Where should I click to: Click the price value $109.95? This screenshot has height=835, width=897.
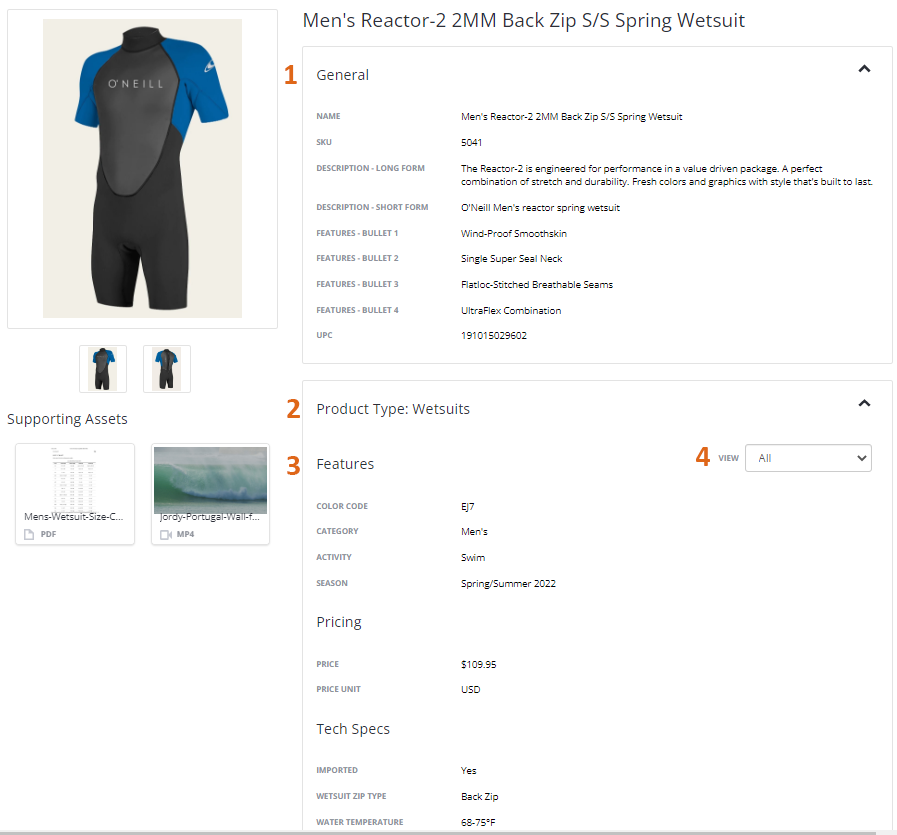point(478,665)
